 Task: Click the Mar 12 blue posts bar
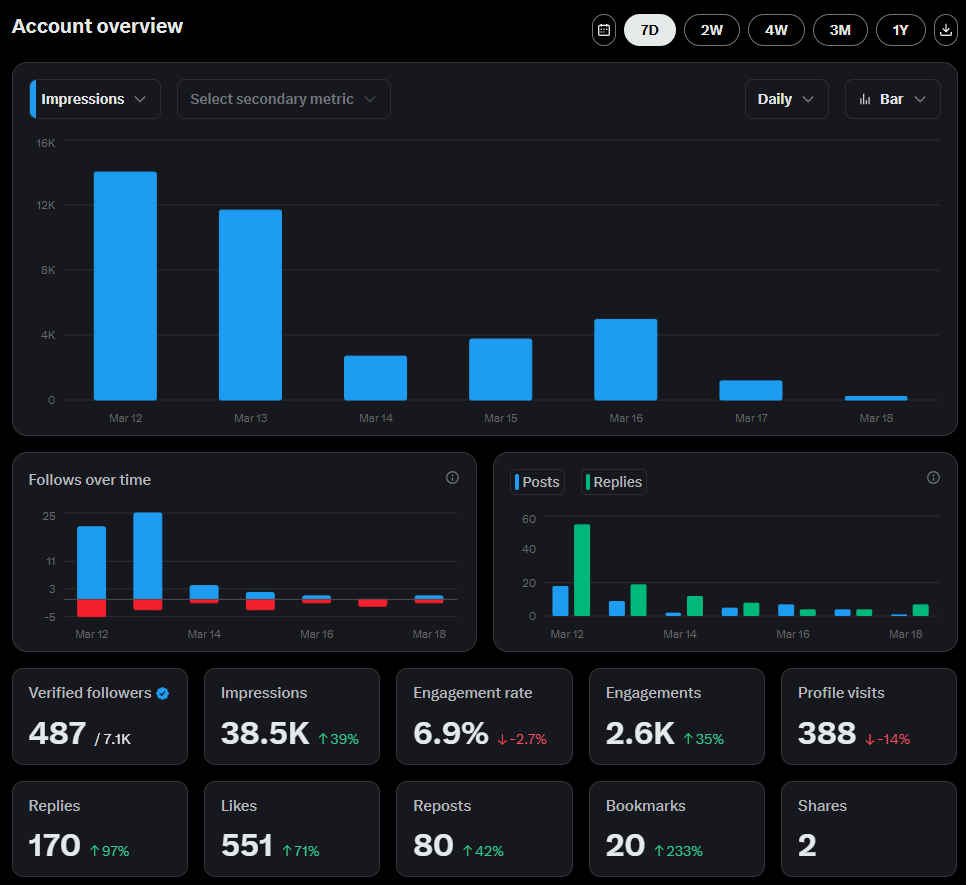561,601
